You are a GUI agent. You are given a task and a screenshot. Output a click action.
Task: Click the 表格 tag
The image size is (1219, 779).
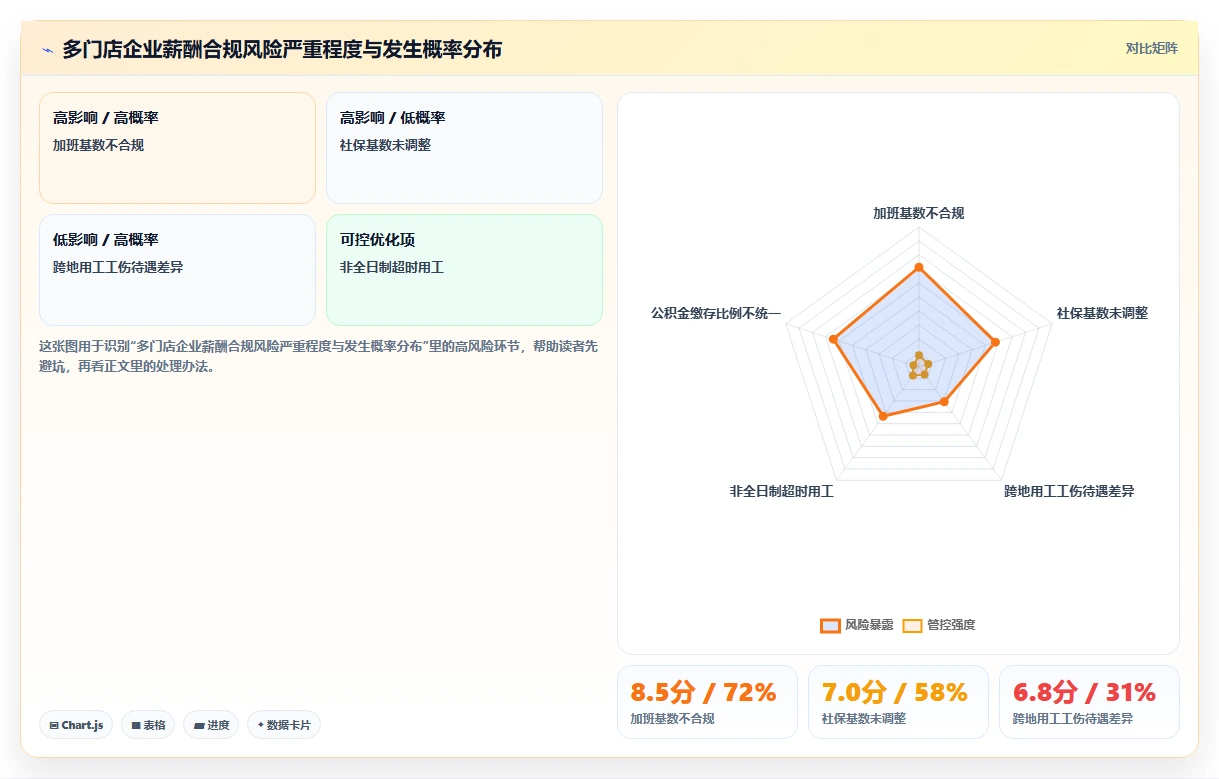148,725
